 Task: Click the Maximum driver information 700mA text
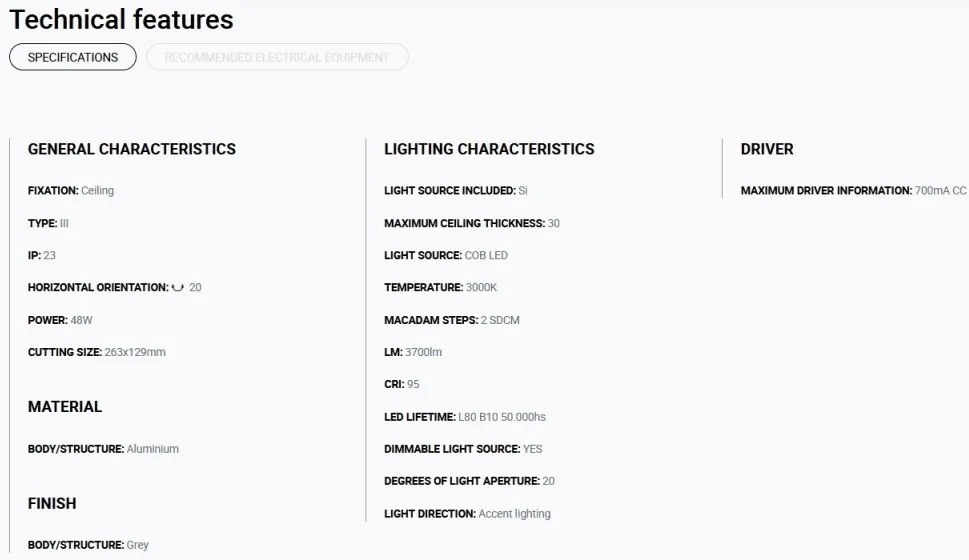853,190
